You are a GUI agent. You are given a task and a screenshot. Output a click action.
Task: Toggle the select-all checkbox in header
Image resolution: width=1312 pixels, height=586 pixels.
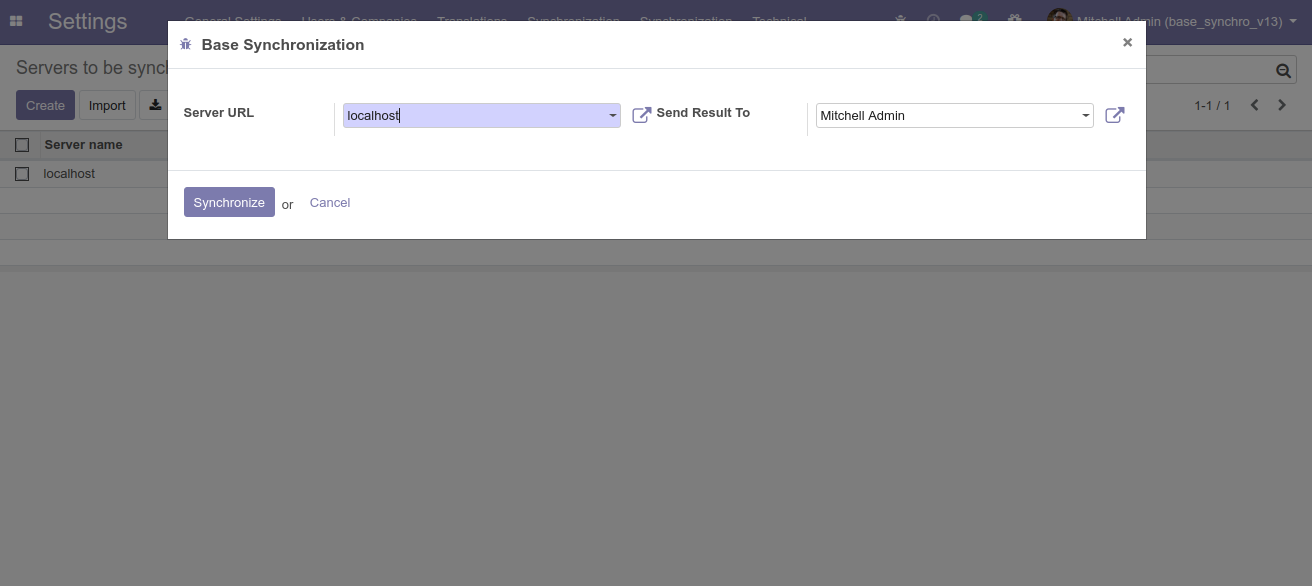(22, 145)
